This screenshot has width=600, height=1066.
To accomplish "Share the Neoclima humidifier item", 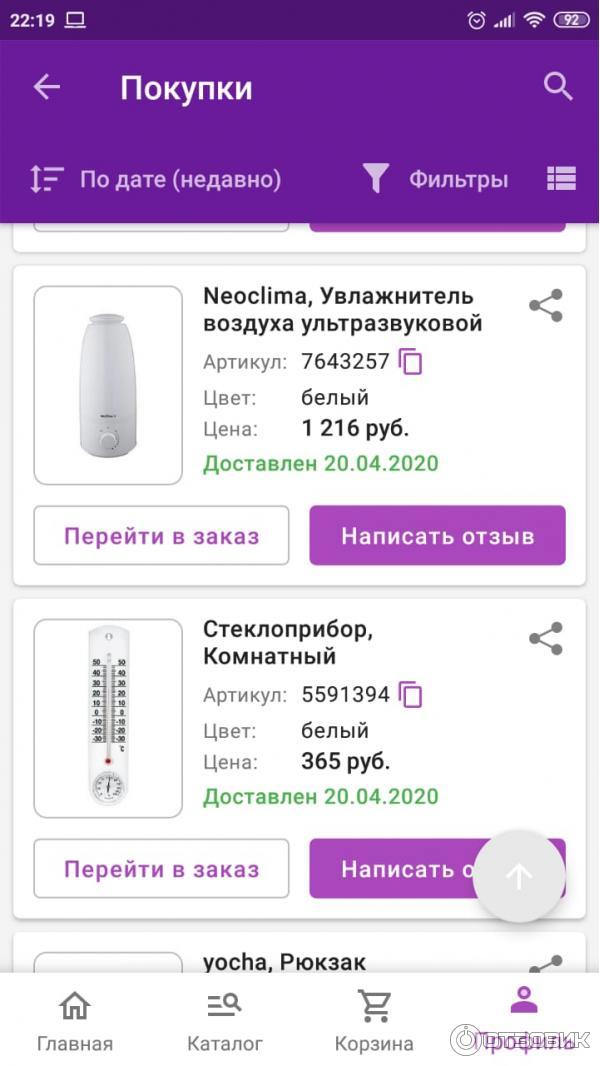I will [x=546, y=306].
